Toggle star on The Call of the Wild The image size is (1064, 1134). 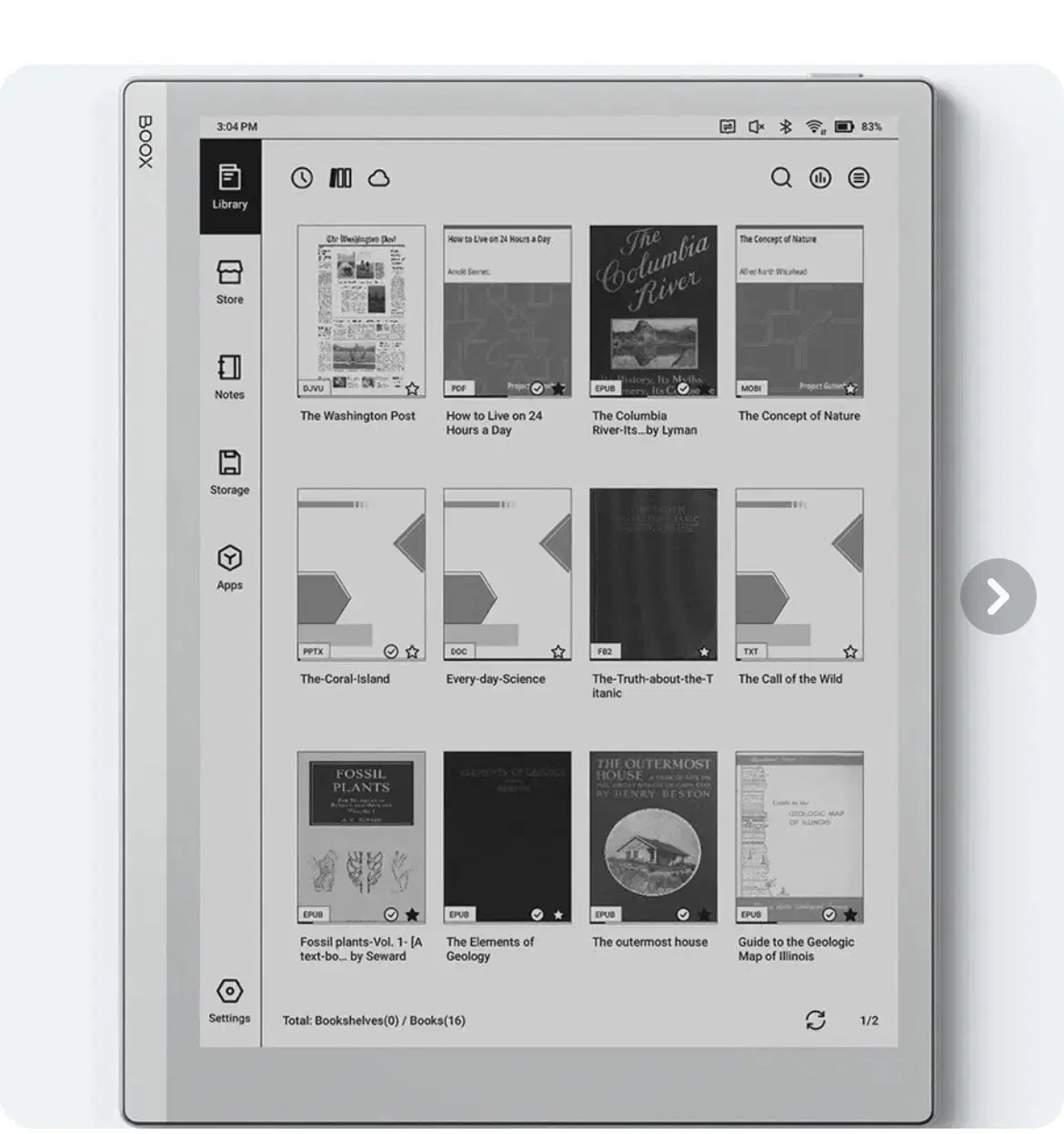pos(850,652)
